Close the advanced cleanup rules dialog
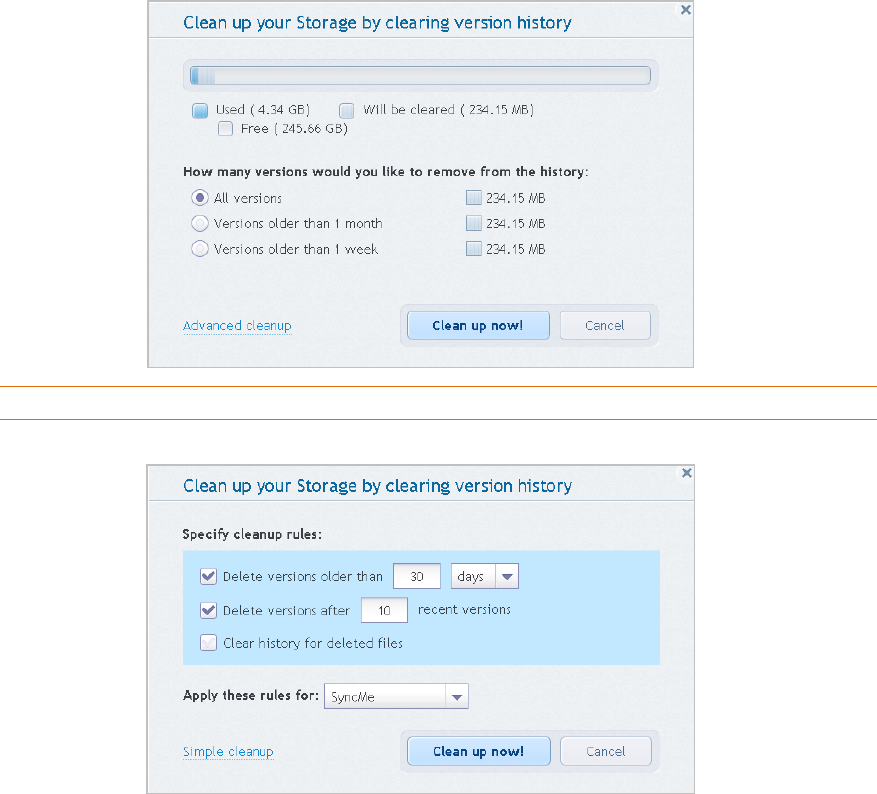Image resolution: width=877 pixels, height=794 pixels. (x=685, y=472)
